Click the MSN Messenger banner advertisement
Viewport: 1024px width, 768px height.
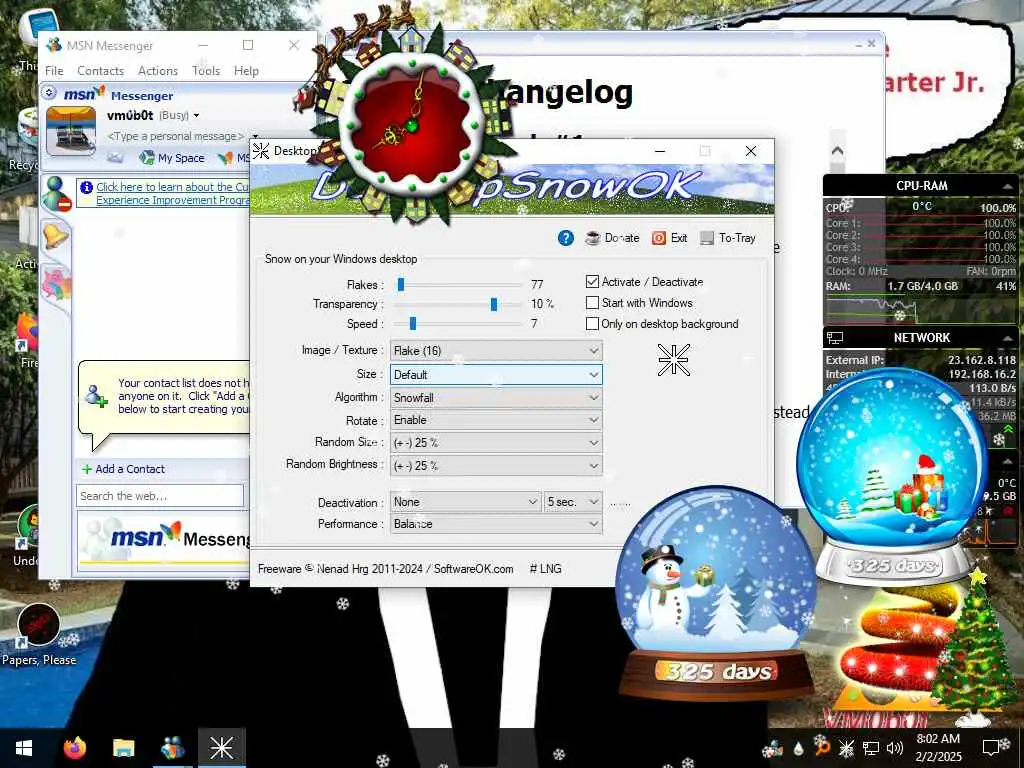(165, 539)
